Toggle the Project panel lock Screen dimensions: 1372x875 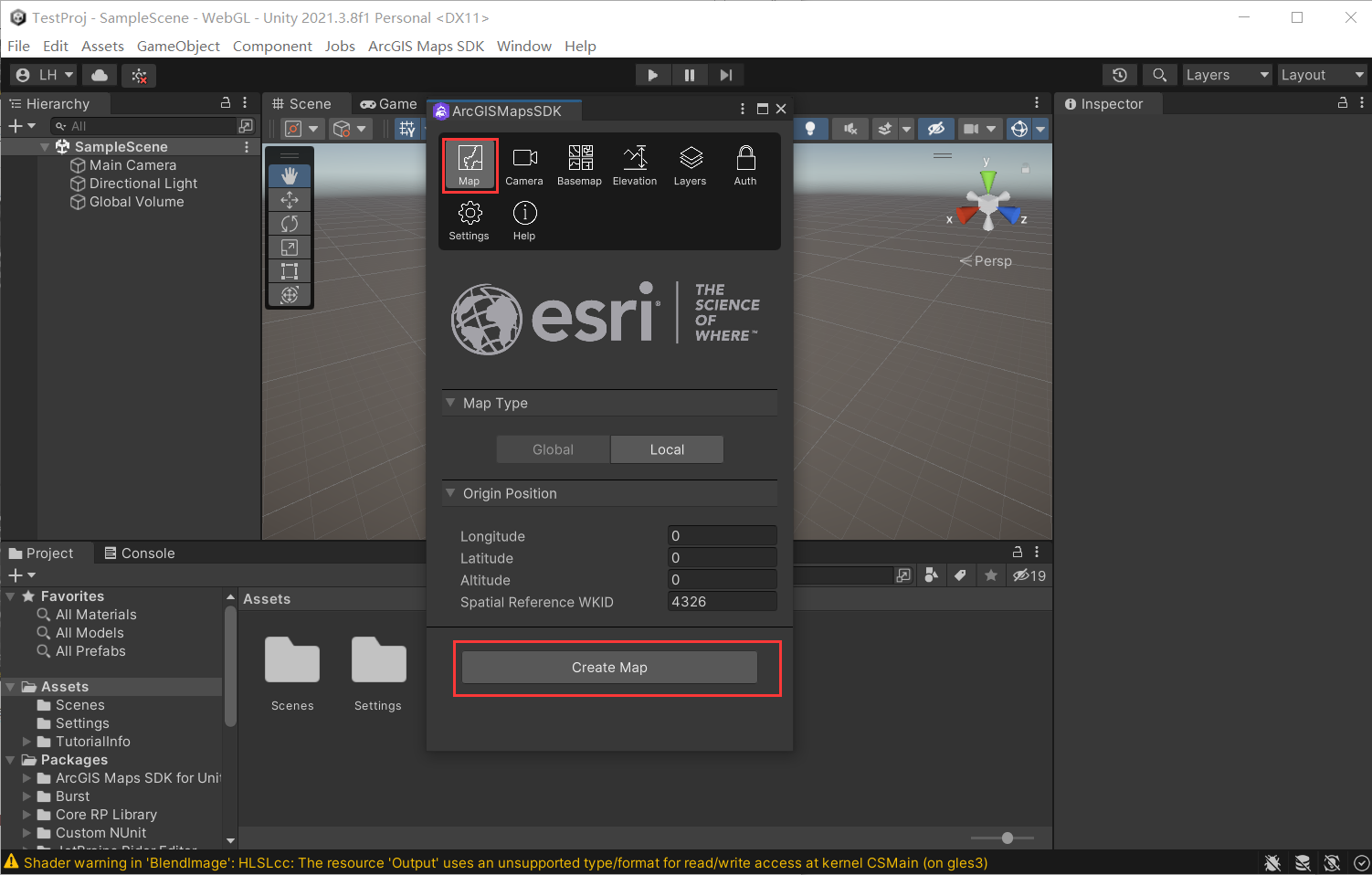coord(1018,552)
